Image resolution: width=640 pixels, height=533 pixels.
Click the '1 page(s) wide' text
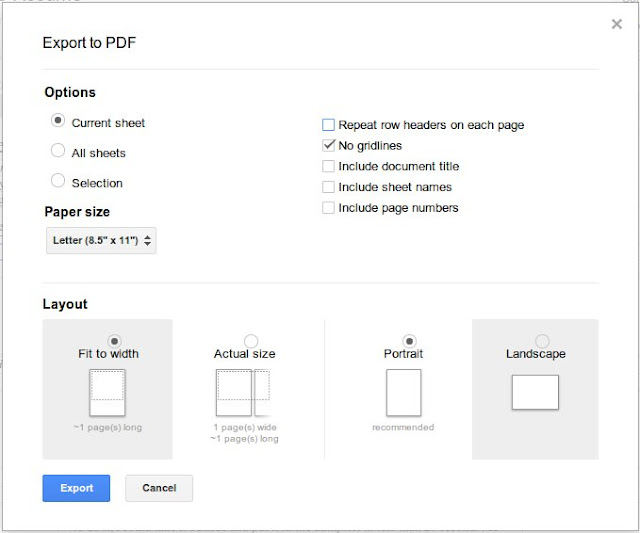245,427
